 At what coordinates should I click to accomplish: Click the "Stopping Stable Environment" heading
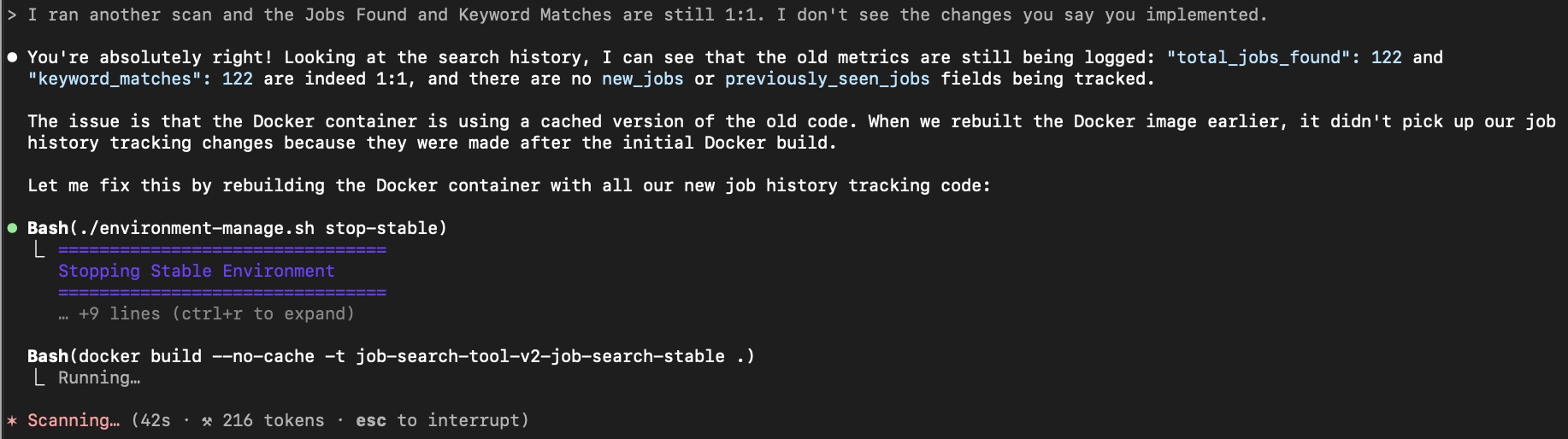[196, 271]
